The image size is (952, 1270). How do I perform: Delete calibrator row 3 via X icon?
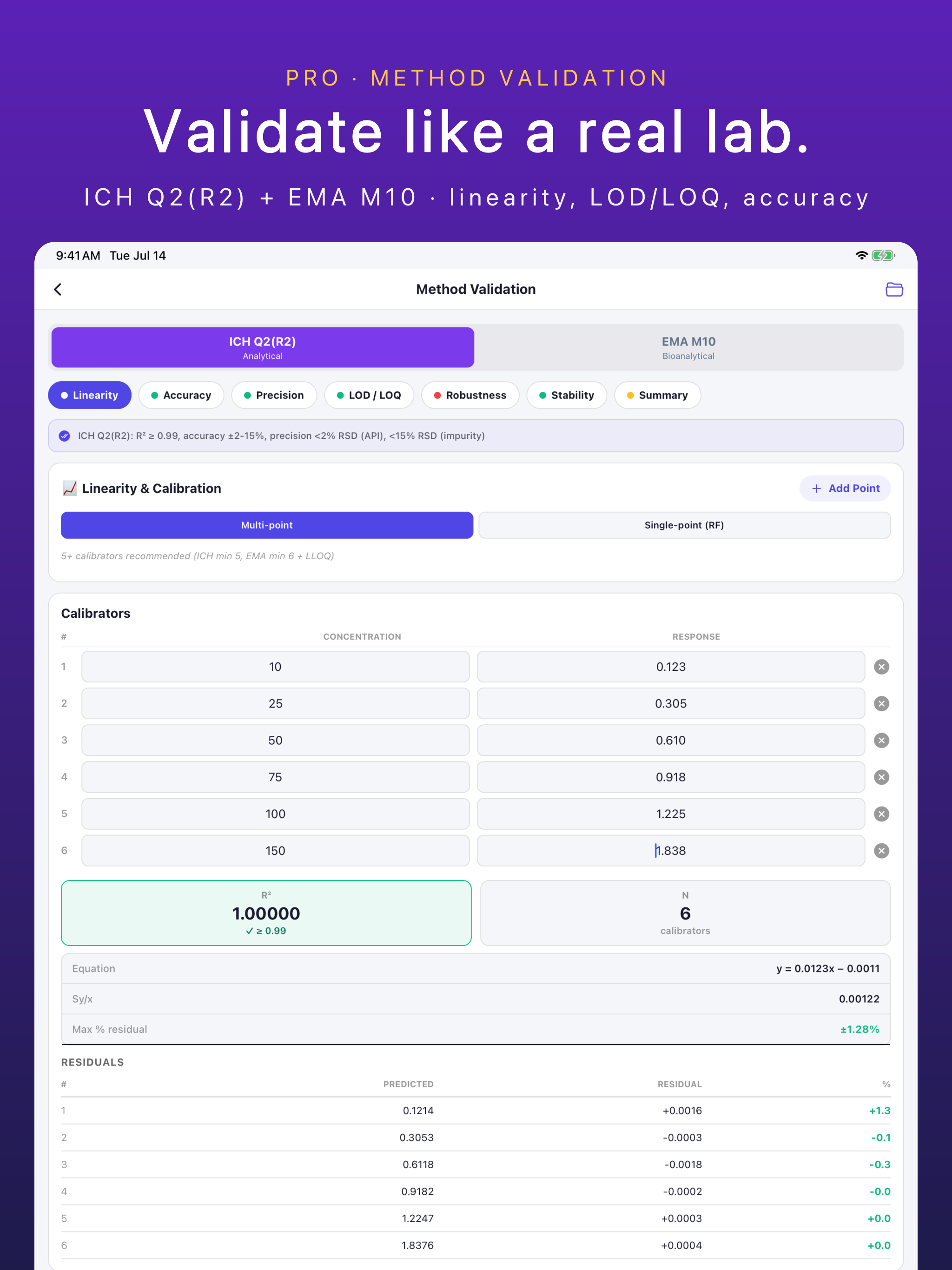881,740
